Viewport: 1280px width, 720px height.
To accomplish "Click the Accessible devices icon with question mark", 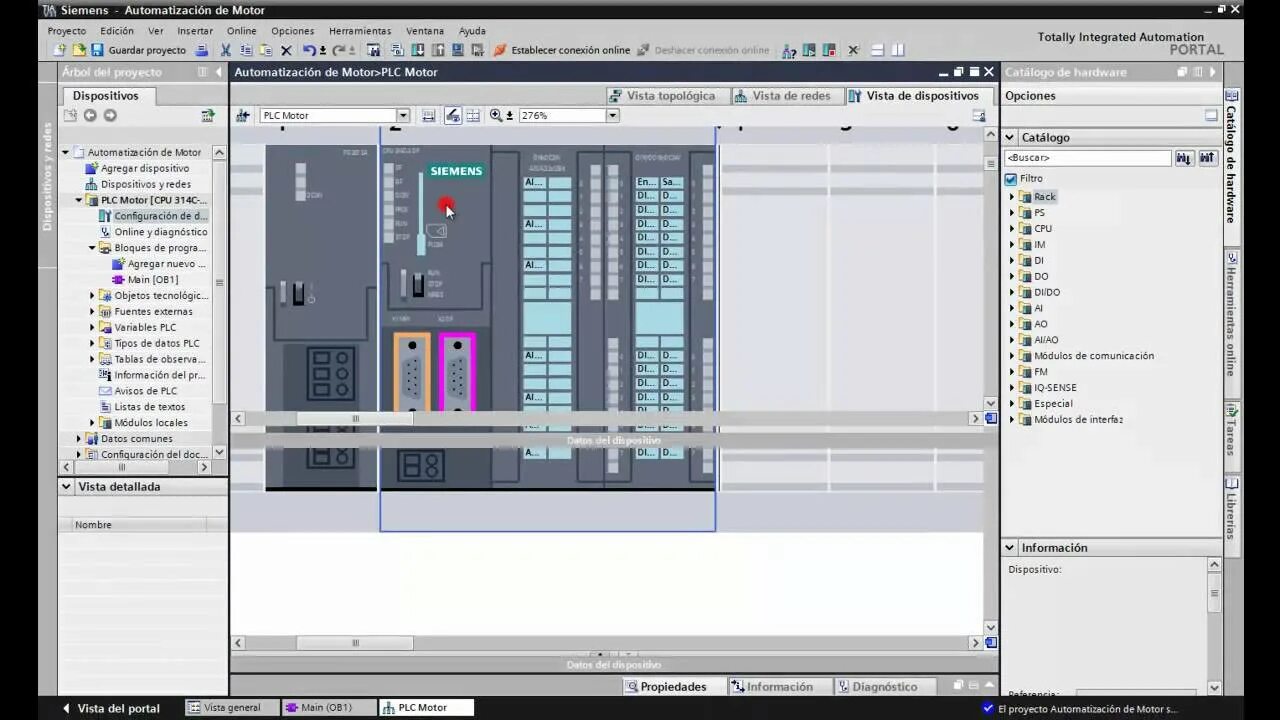I will pos(789,50).
